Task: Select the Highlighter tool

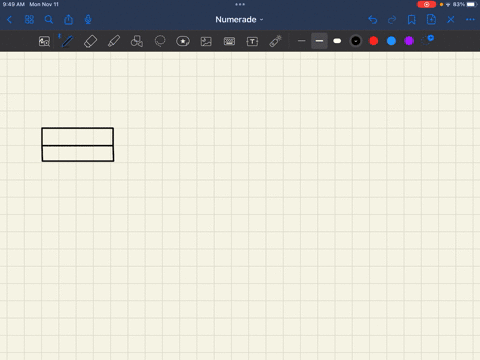Action: pos(114,41)
